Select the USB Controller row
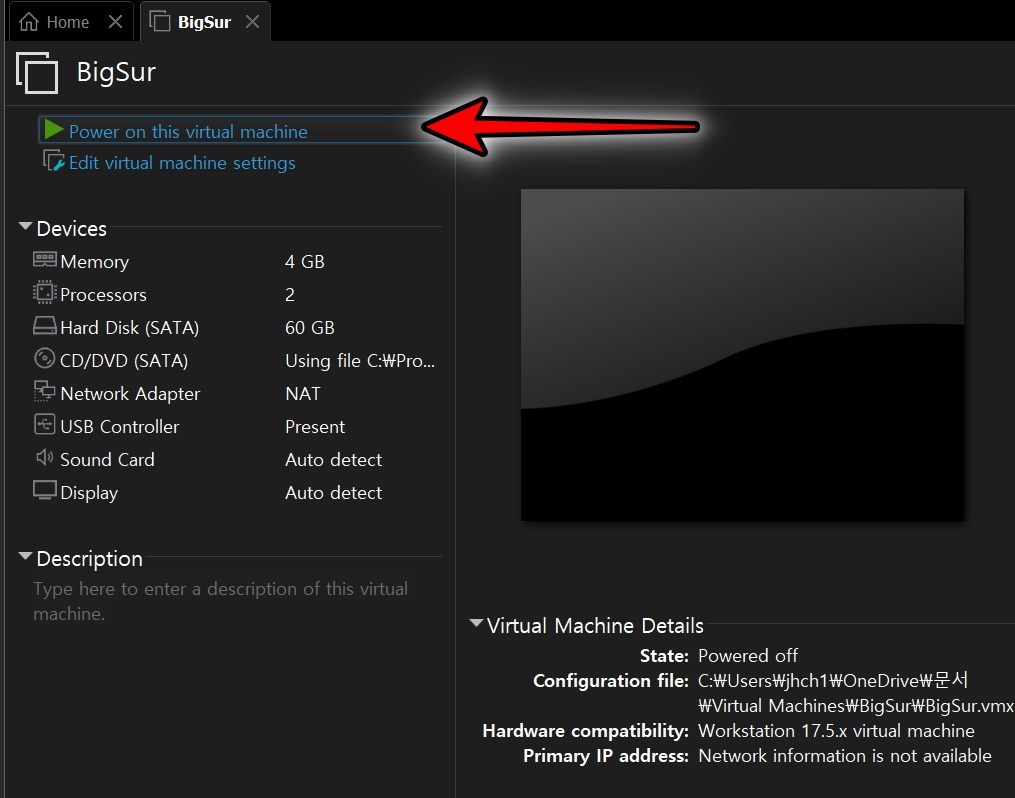 [233, 427]
